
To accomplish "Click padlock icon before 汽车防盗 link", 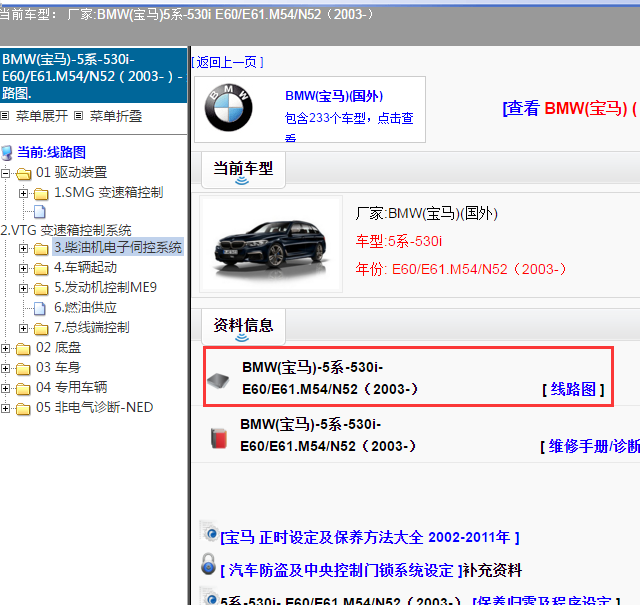I will pyautogui.click(x=208, y=564).
